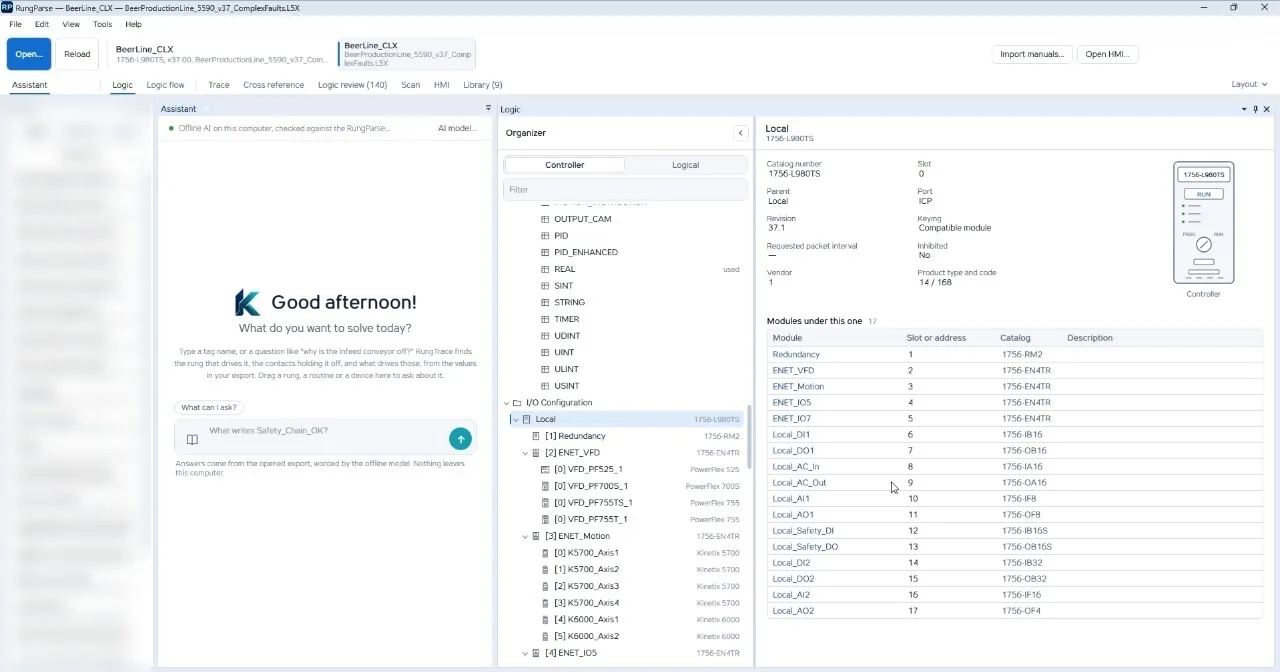Pin the Logic panel with the pin icon
This screenshot has height=672, width=1280.
(x=1256, y=109)
